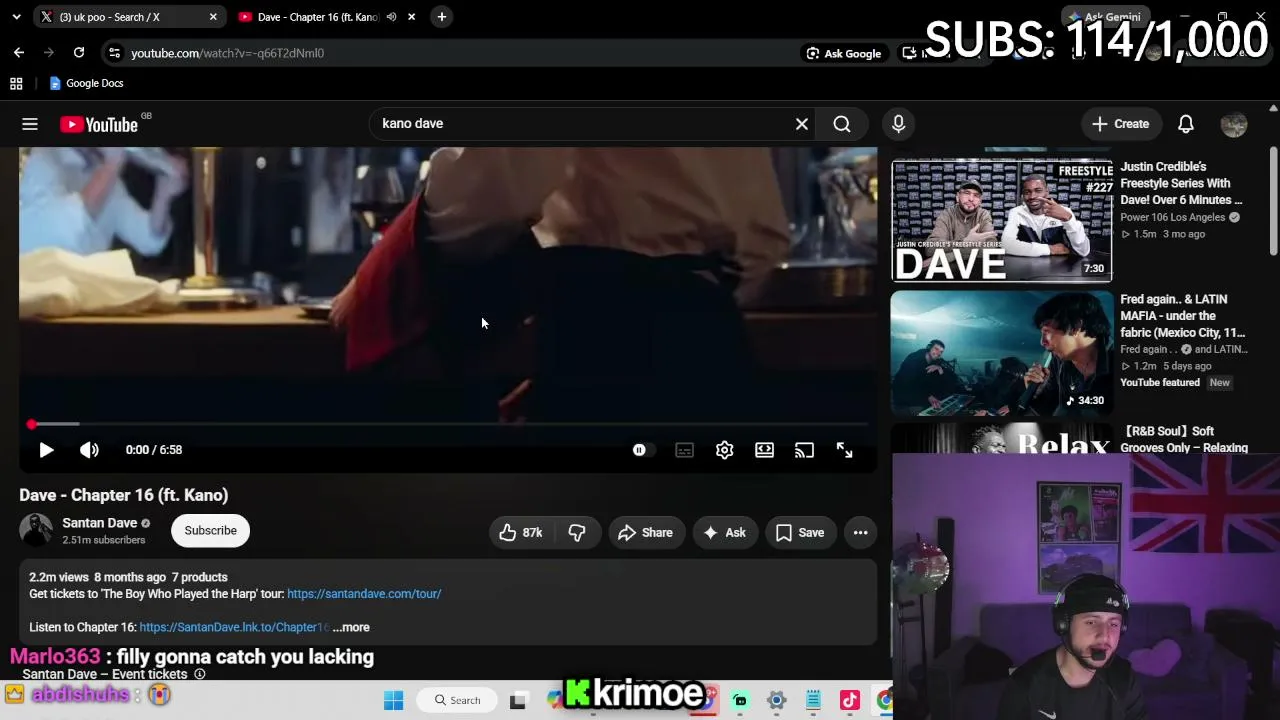Dislike the video with thumbs down

coord(577,533)
